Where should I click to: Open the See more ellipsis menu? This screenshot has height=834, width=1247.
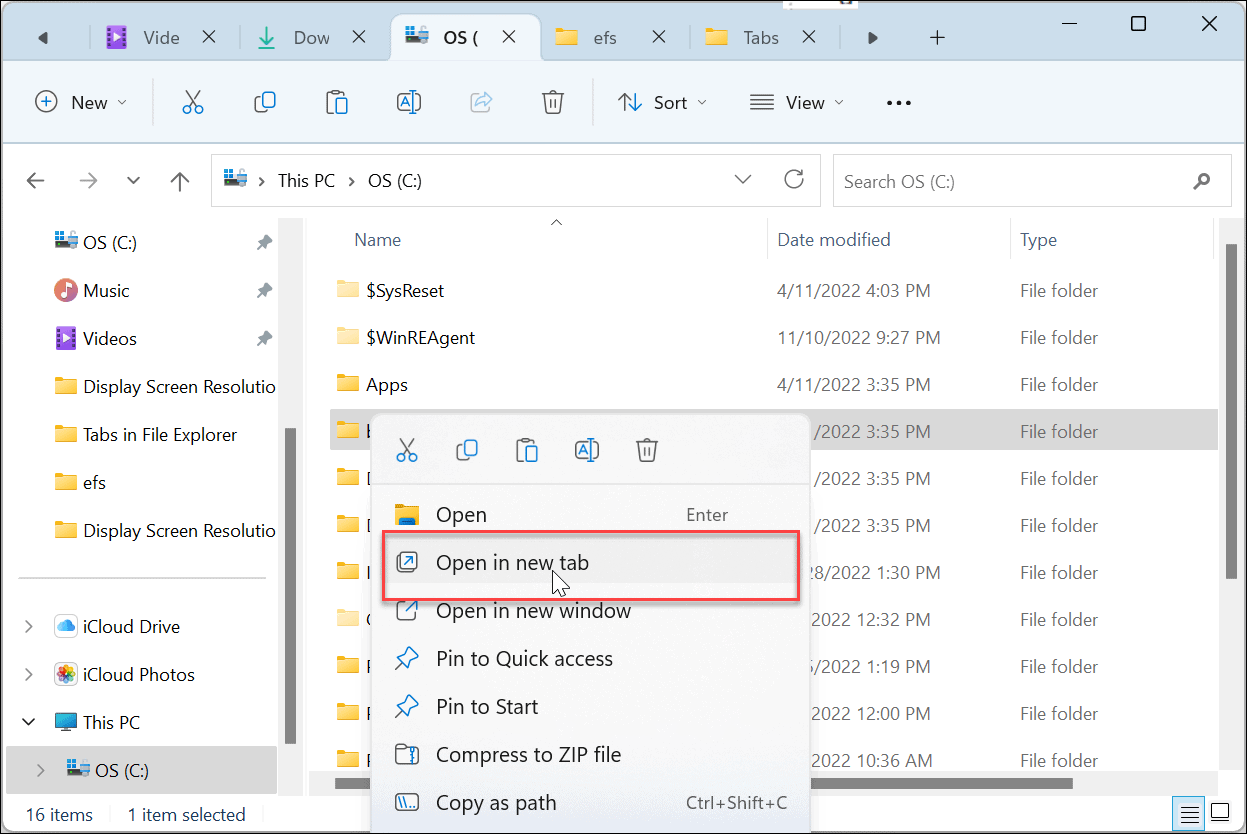(899, 103)
